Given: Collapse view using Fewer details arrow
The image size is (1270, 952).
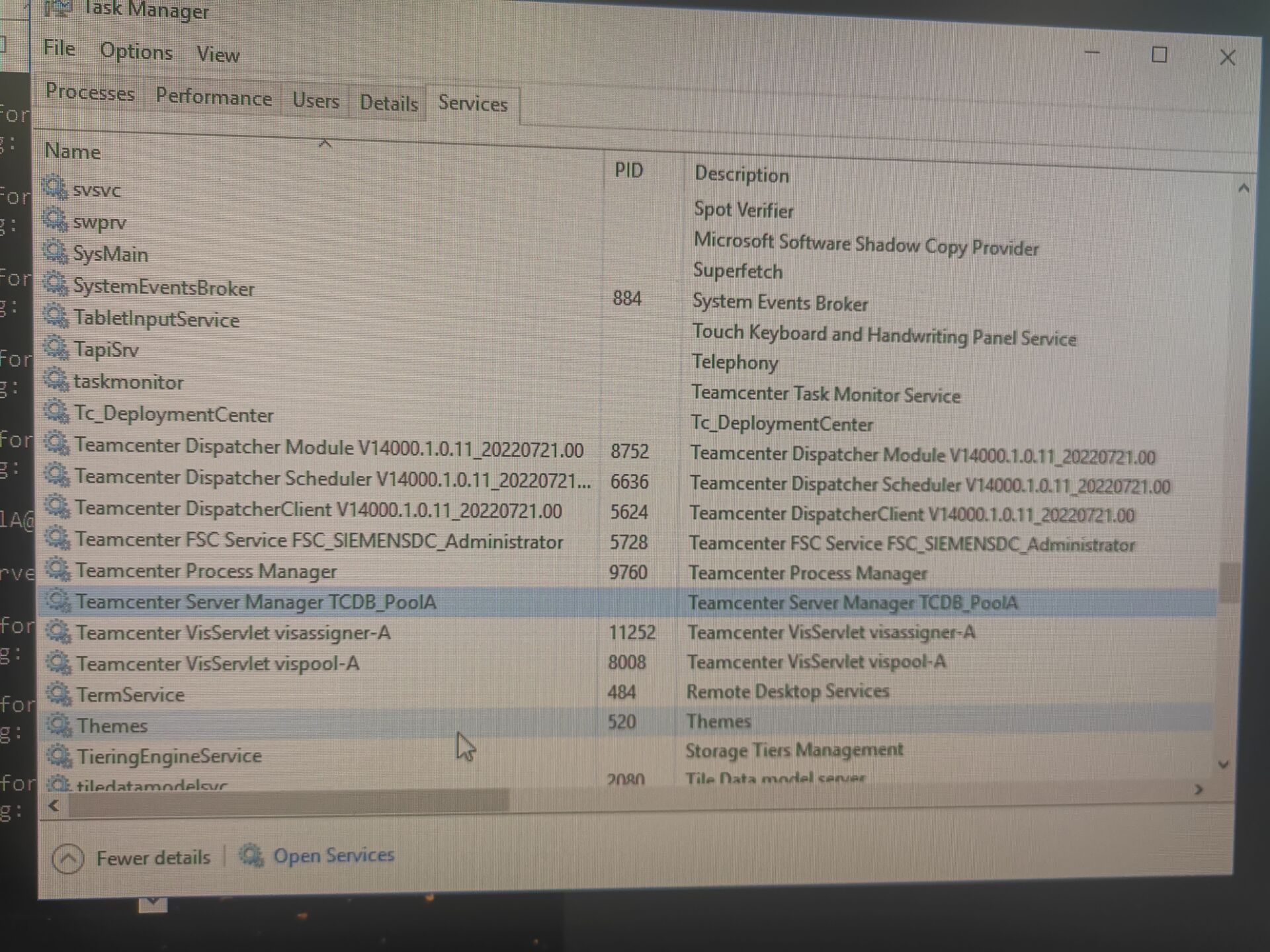Looking at the screenshot, I should tap(67, 858).
